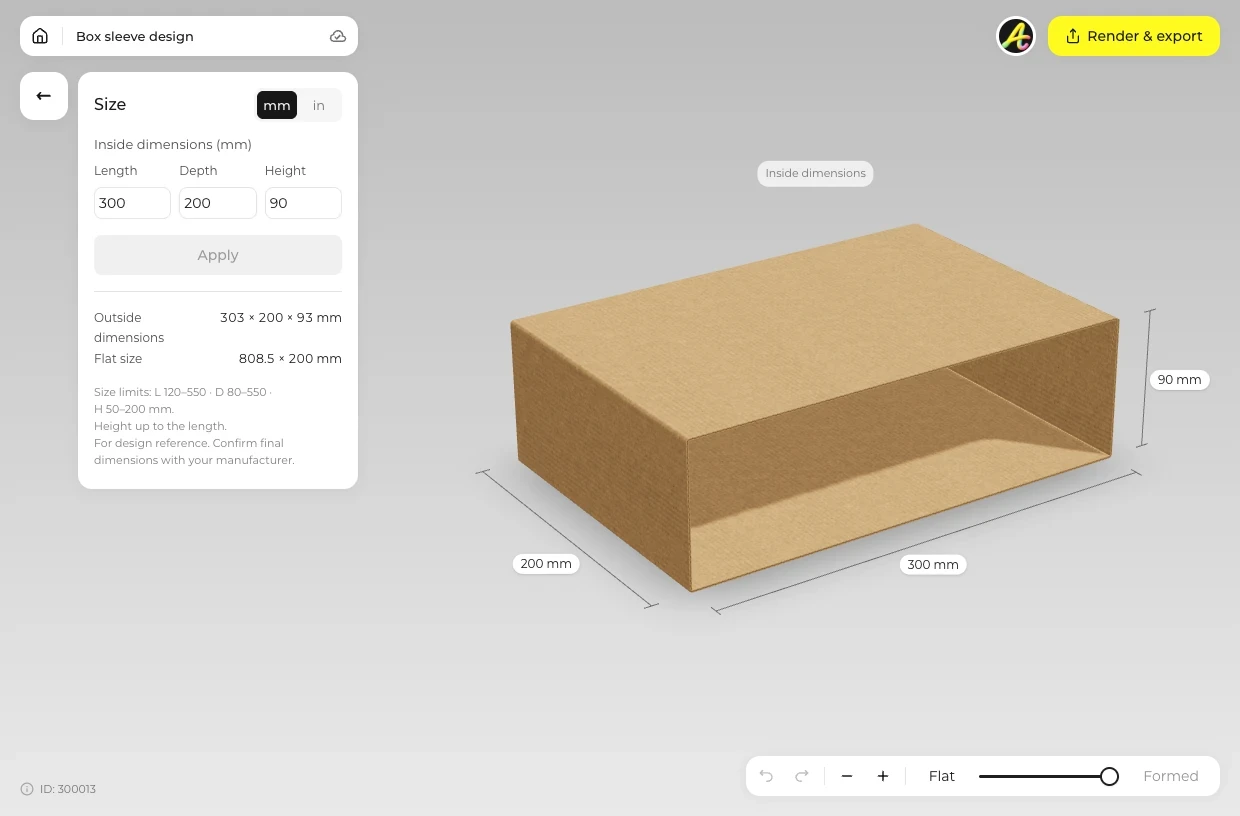Select the flat size value 808.5 × 200 mm
1240x816 pixels.
click(x=290, y=358)
